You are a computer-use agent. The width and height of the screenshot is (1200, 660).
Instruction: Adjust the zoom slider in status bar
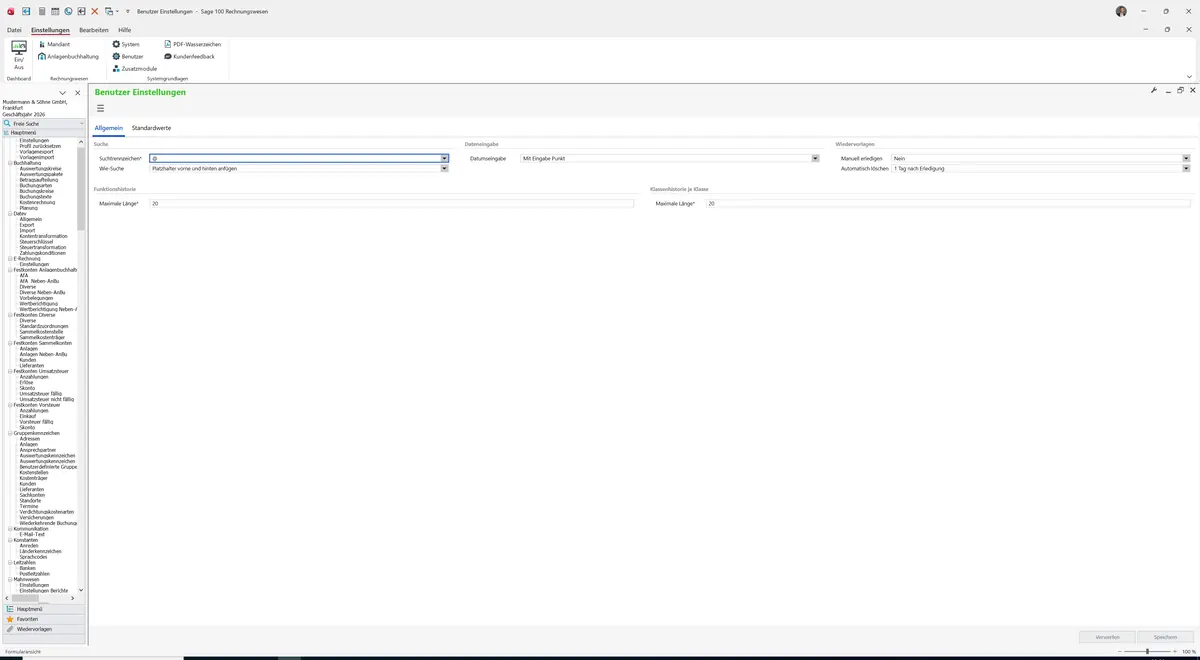[x=1147, y=651]
